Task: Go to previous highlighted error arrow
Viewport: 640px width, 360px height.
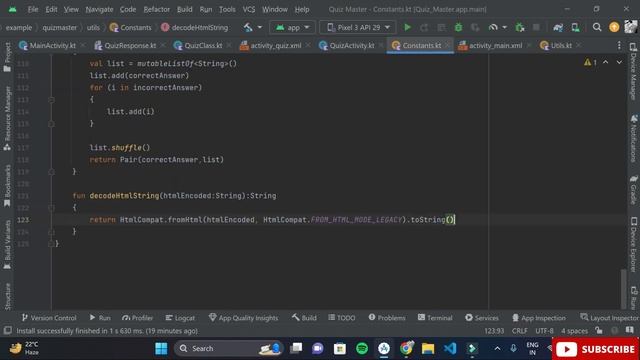Action: coord(606,62)
